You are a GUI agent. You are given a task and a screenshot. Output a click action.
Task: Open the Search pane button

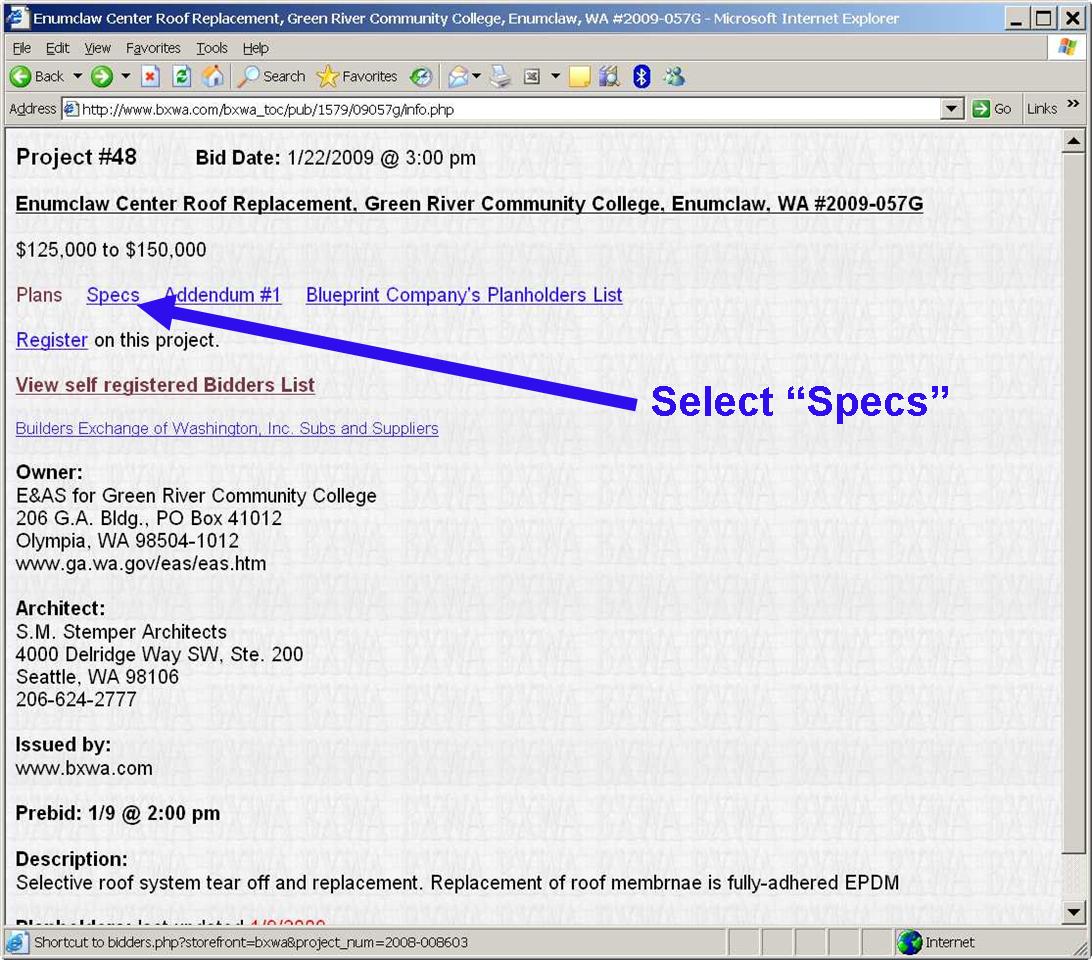271,77
